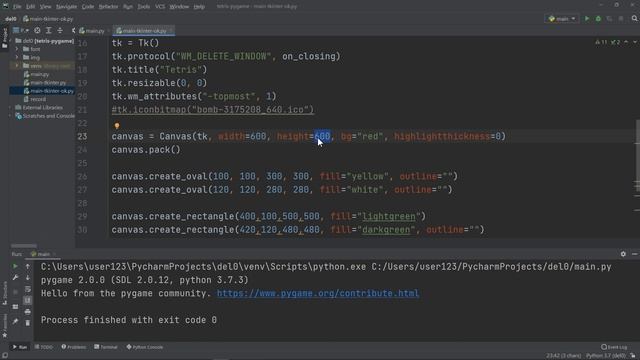Click the Project panel horizontal scrollbar

(x=24, y=246)
